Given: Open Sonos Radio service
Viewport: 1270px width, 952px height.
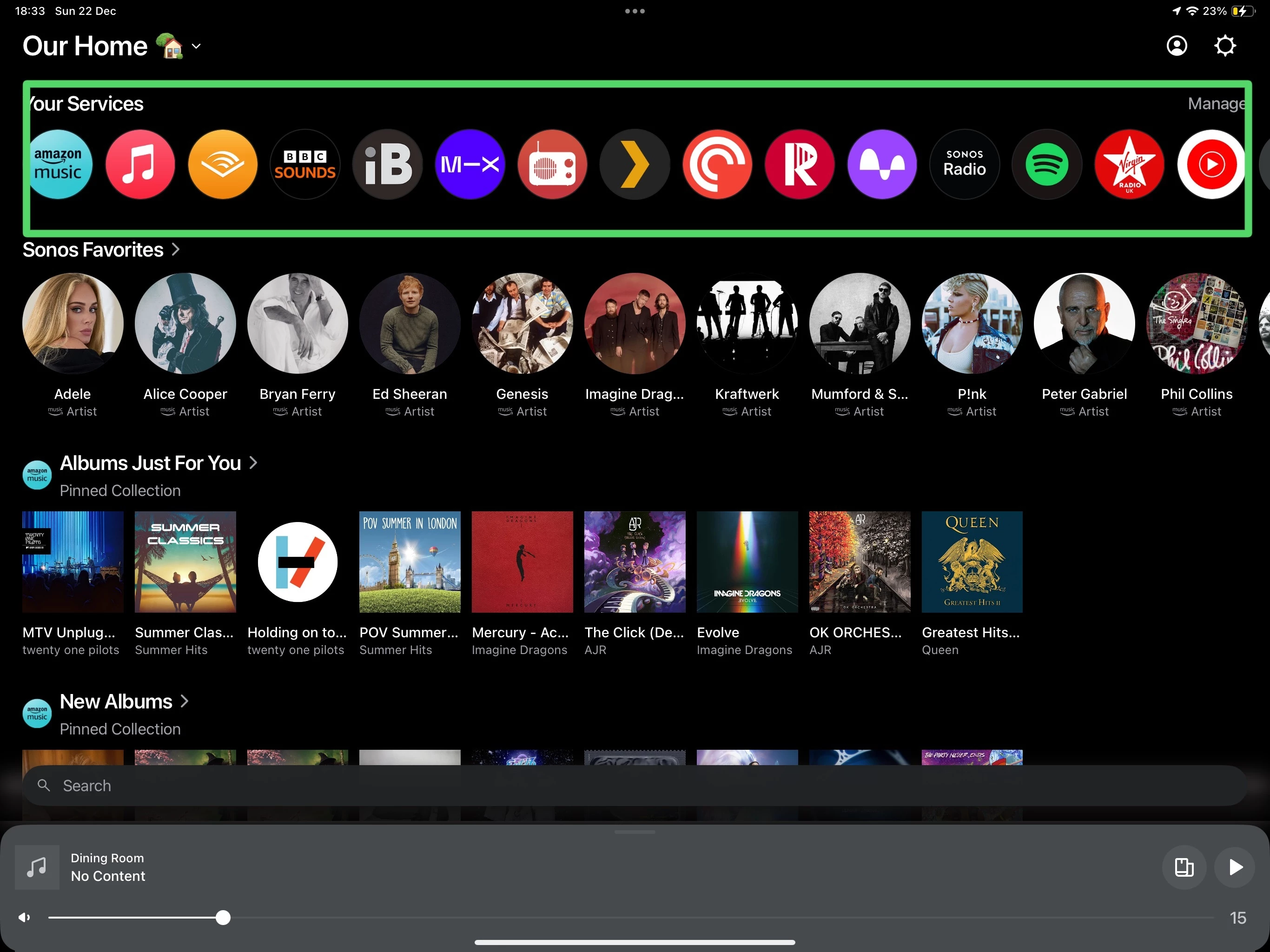Looking at the screenshot, I should pyautogui.click(x=965, y=164).
